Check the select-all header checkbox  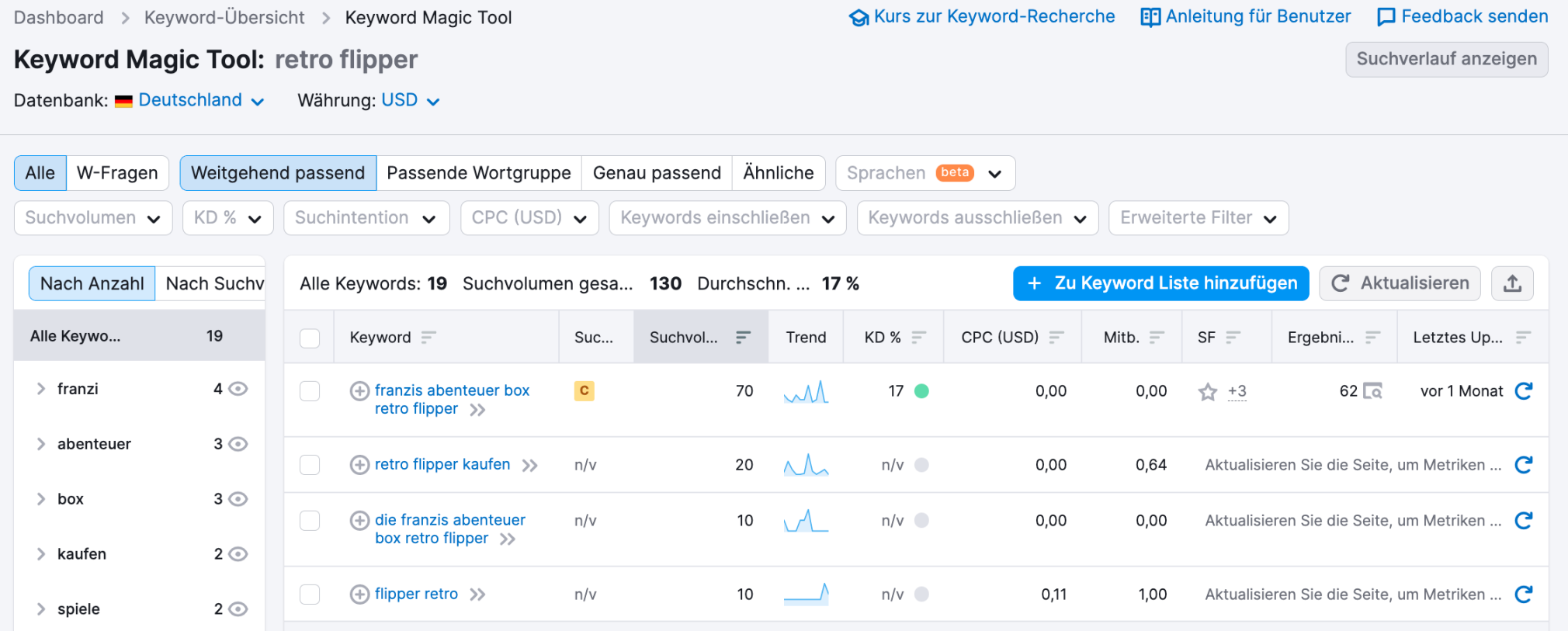click(x=310, y=338)
